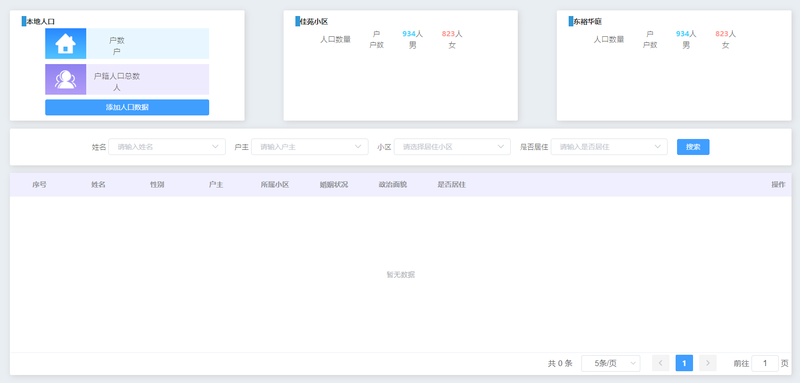Click the 添加人口数据 button
Viewport: 800px width, 383px height.
pos(127,107)
